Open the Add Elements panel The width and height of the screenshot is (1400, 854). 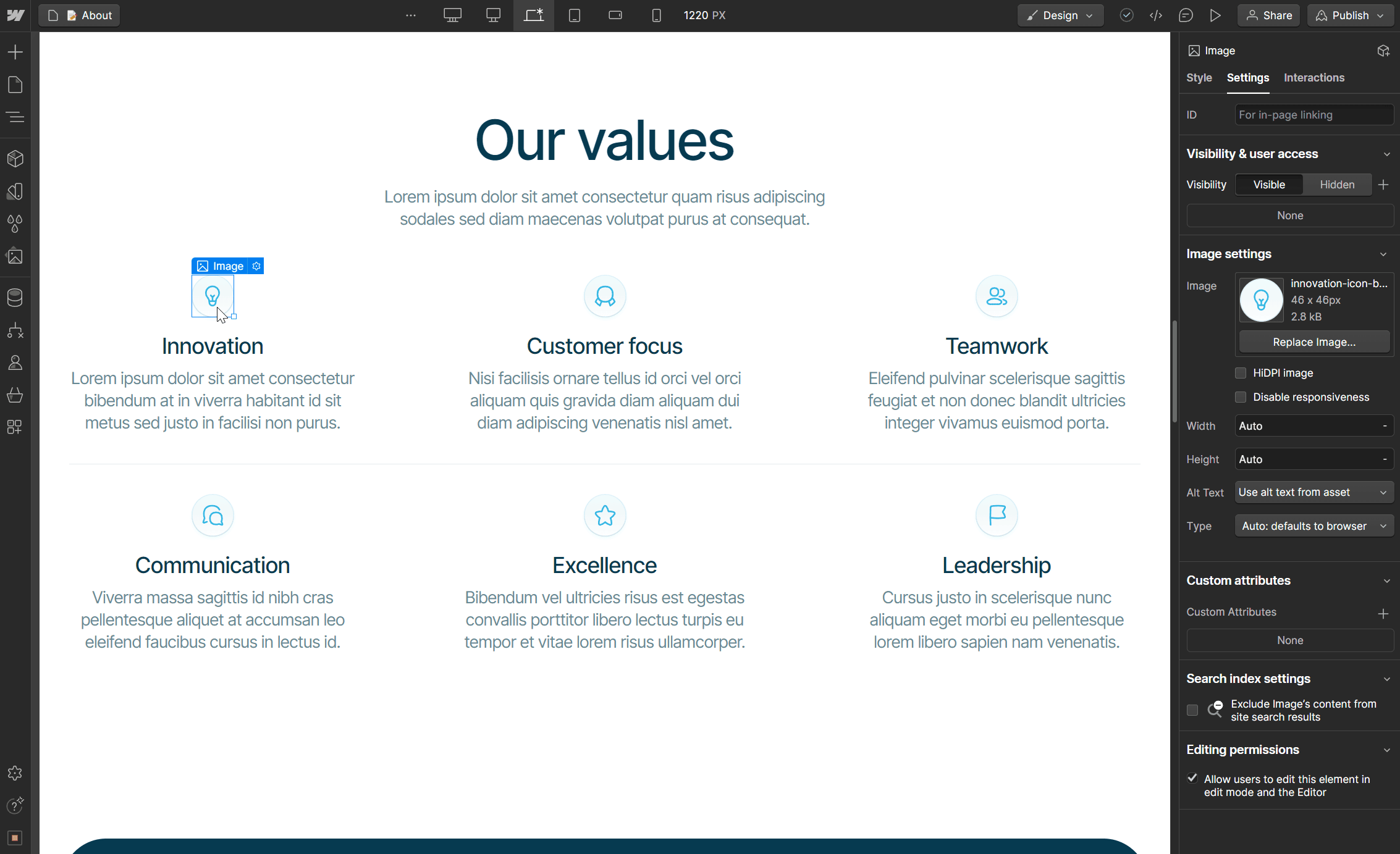15,52
